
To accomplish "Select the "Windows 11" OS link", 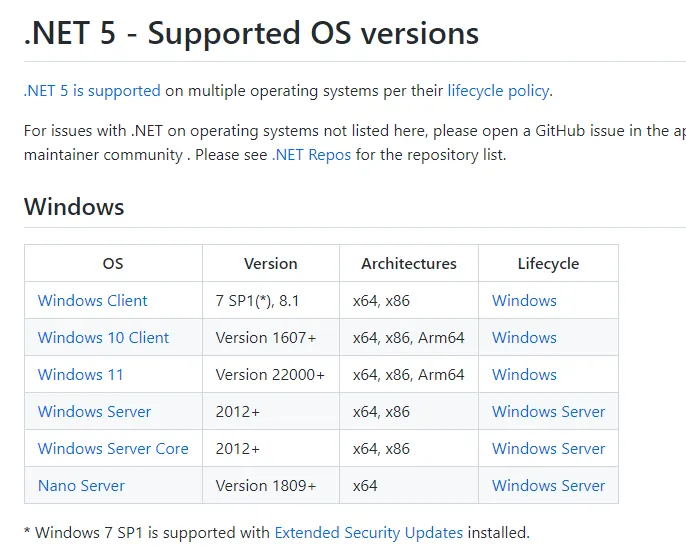I will point(80,375).
